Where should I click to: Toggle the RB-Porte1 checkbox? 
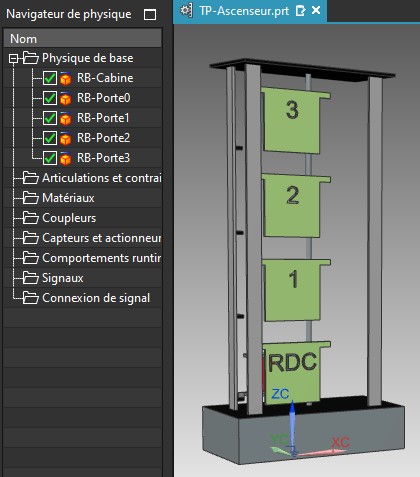[50, 118]
